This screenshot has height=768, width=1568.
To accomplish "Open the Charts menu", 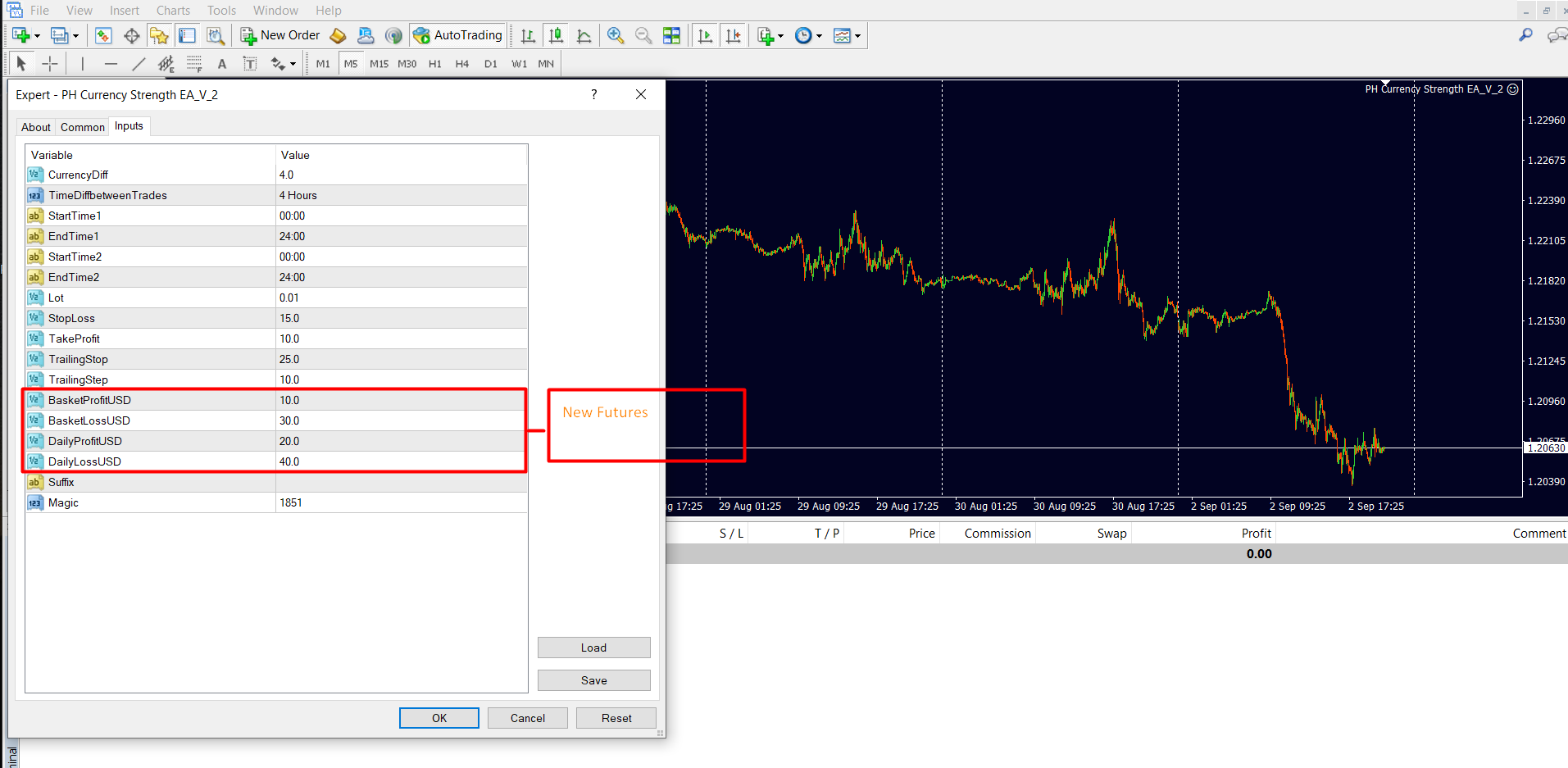I will point(173,11).
